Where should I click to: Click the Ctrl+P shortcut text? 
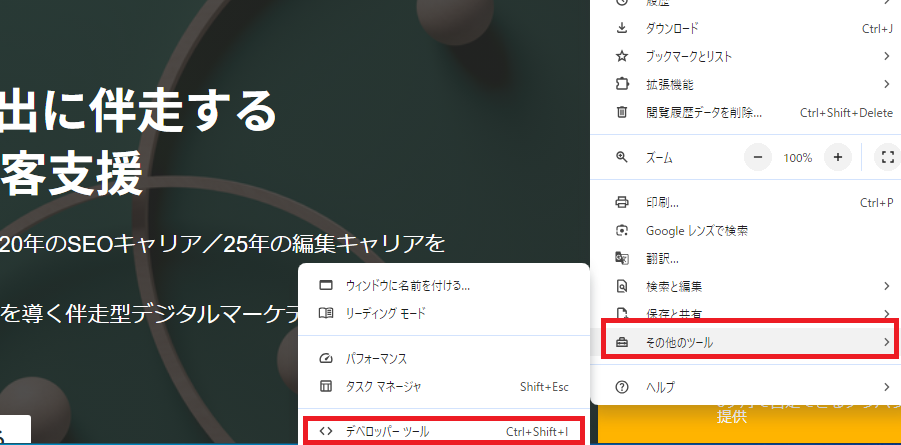pos(876,202)
